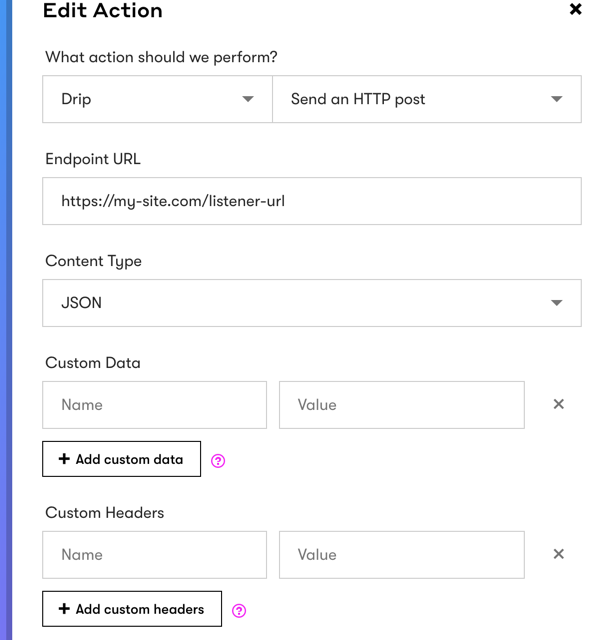Open help icon beside Add custom headers

click(239, 611)
